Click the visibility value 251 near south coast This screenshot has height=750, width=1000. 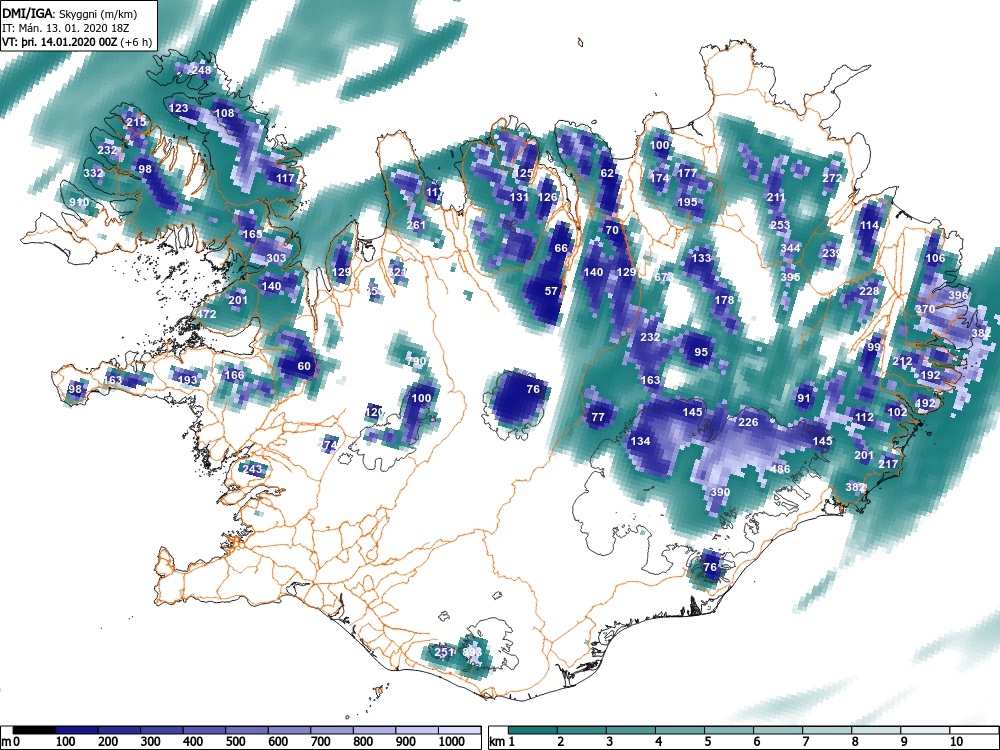(x=444, y=652)
